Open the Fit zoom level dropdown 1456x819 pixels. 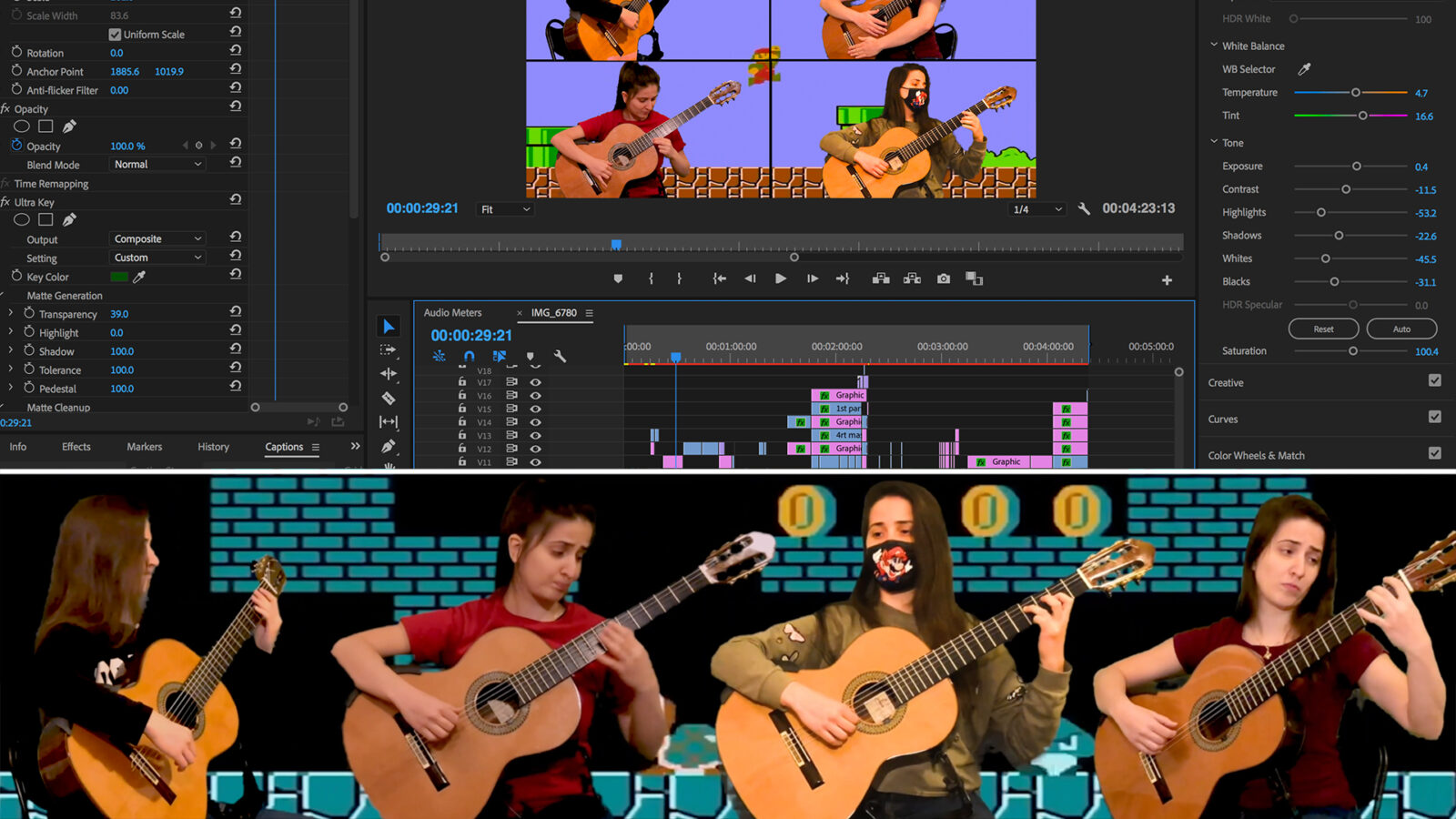pos(505,209)
